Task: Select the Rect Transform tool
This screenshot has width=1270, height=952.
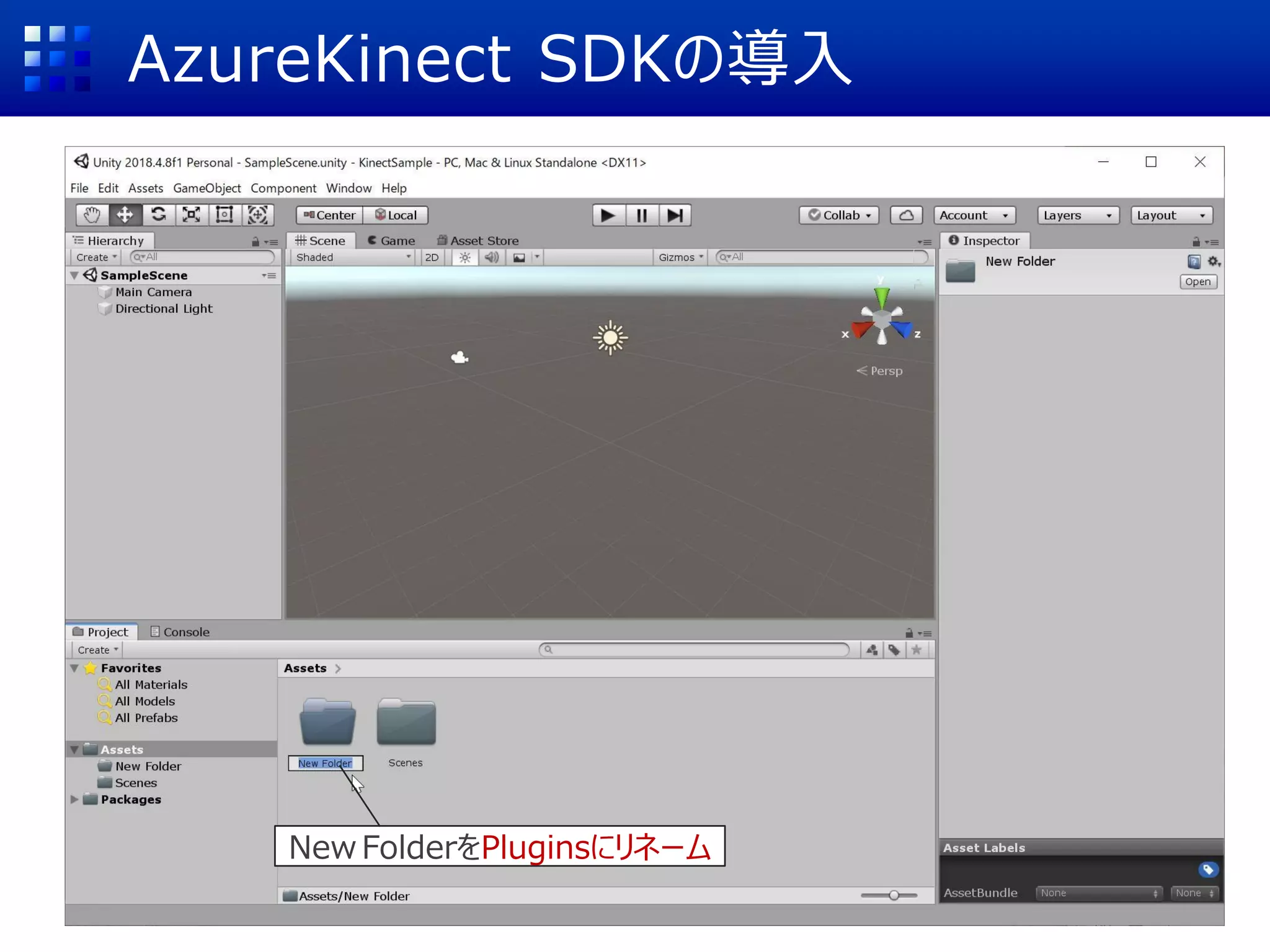Action: tap(224, 215)
